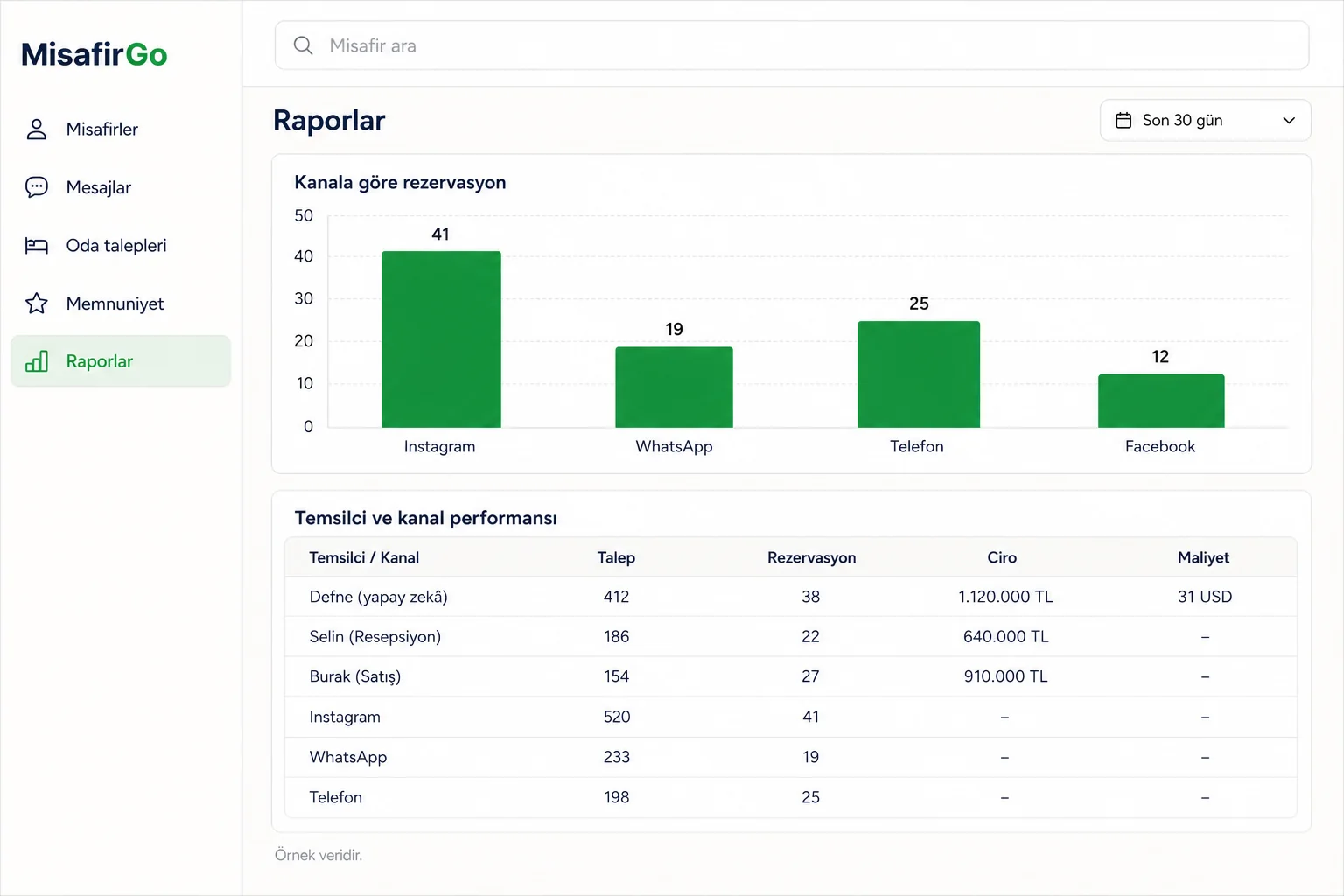Viewport: 1344px width, 896px height.
Task: Click the Telefon bar in the chart
Action: 919,374
